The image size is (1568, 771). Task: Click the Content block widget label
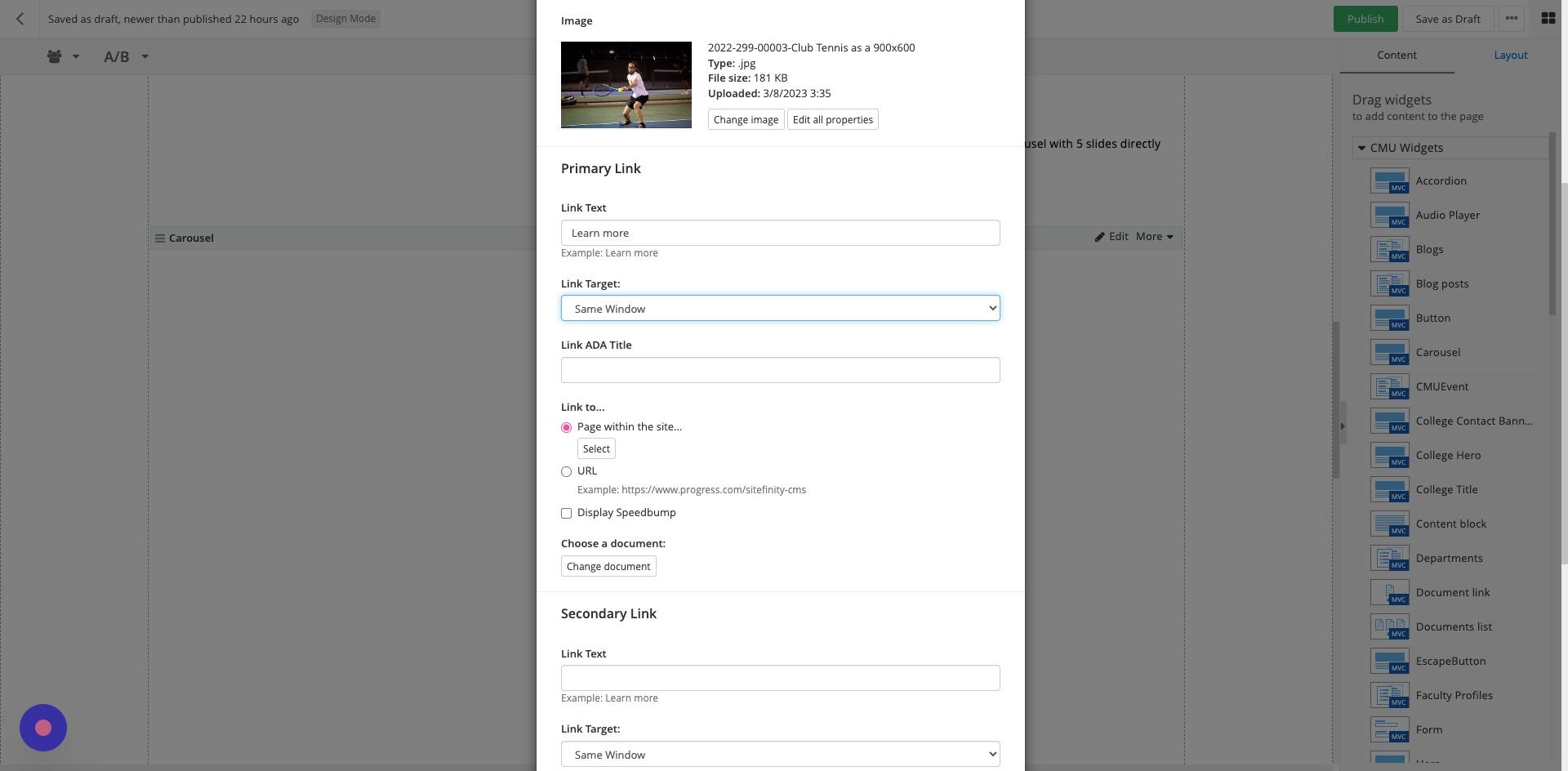tap(1451, 524)
